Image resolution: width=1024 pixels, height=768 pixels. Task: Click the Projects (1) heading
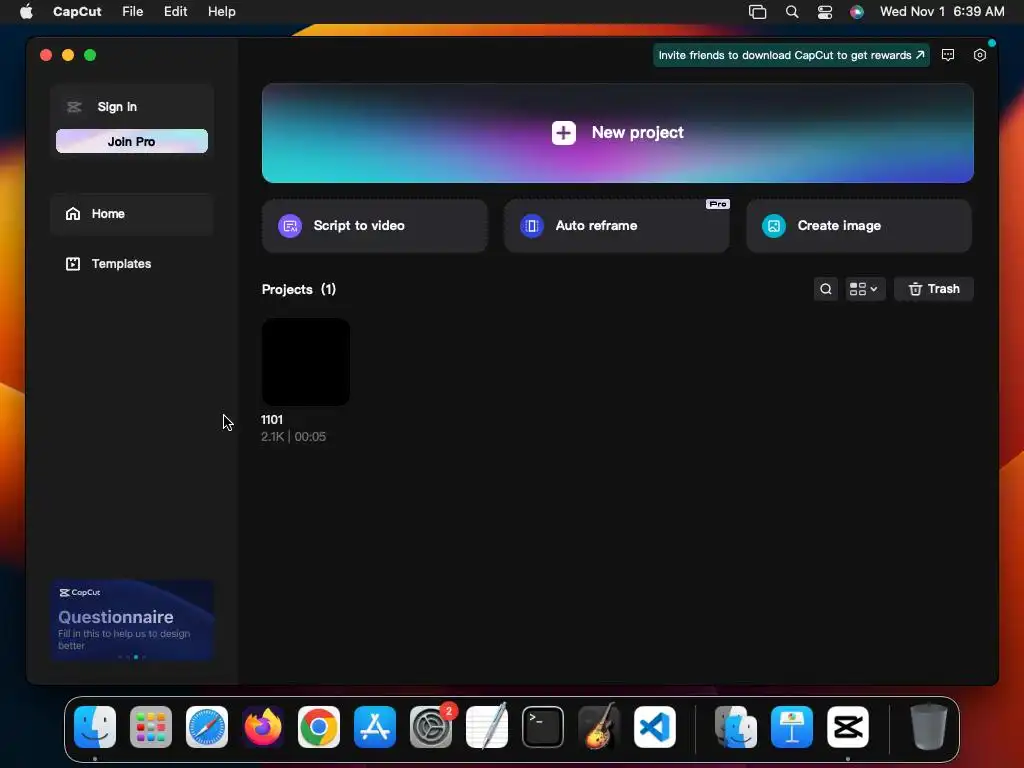[x=298, y=289]
